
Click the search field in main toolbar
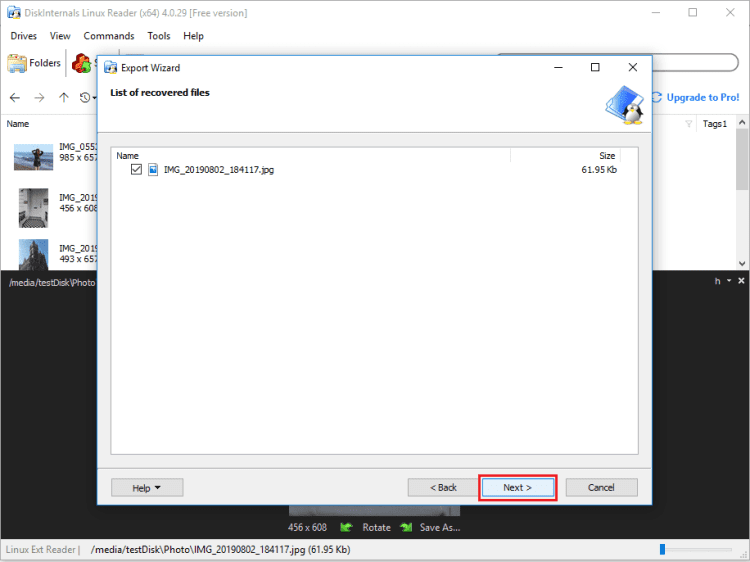tap(694, 63)
